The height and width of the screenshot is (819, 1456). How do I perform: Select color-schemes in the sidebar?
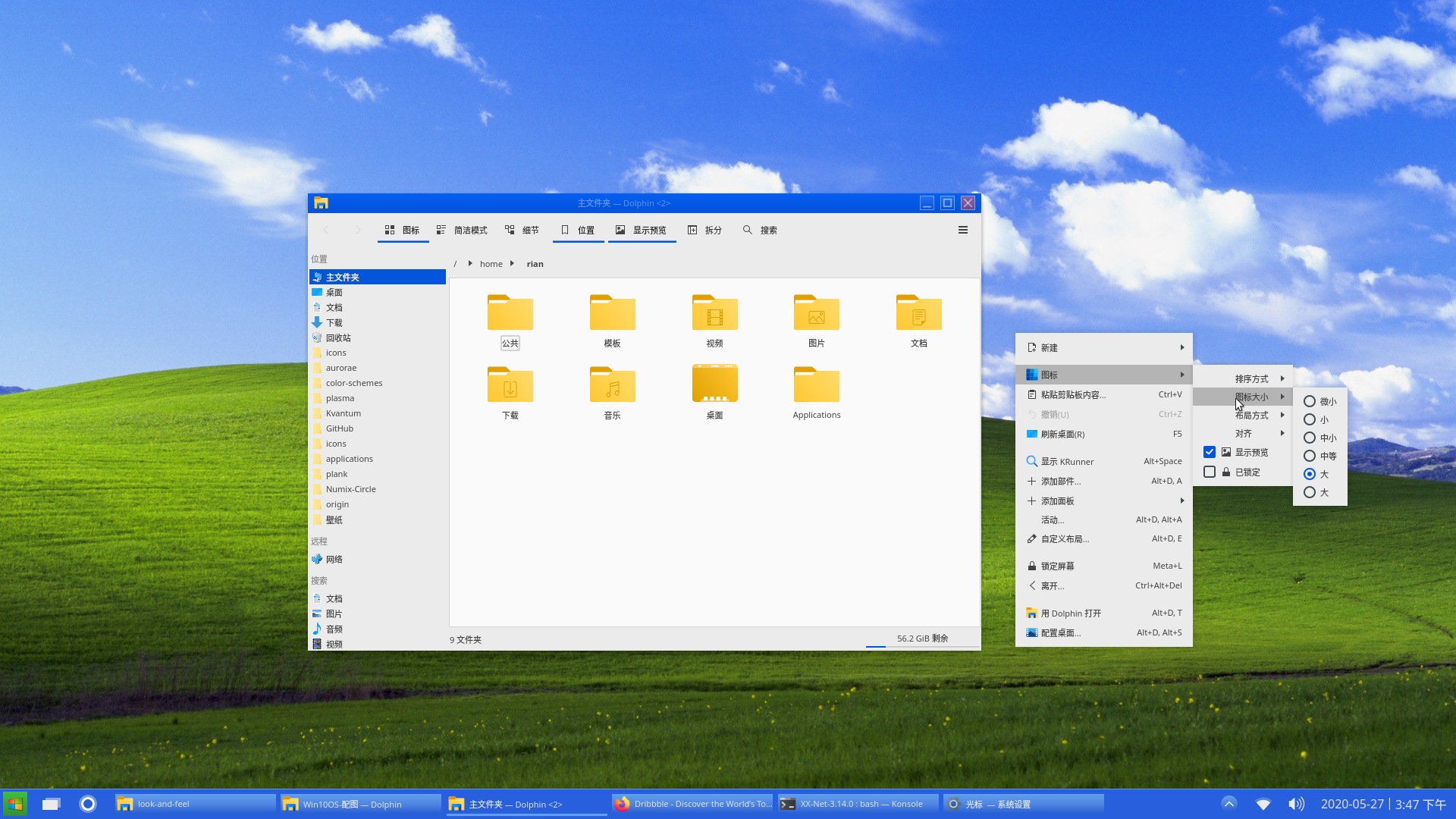point(378,383)
